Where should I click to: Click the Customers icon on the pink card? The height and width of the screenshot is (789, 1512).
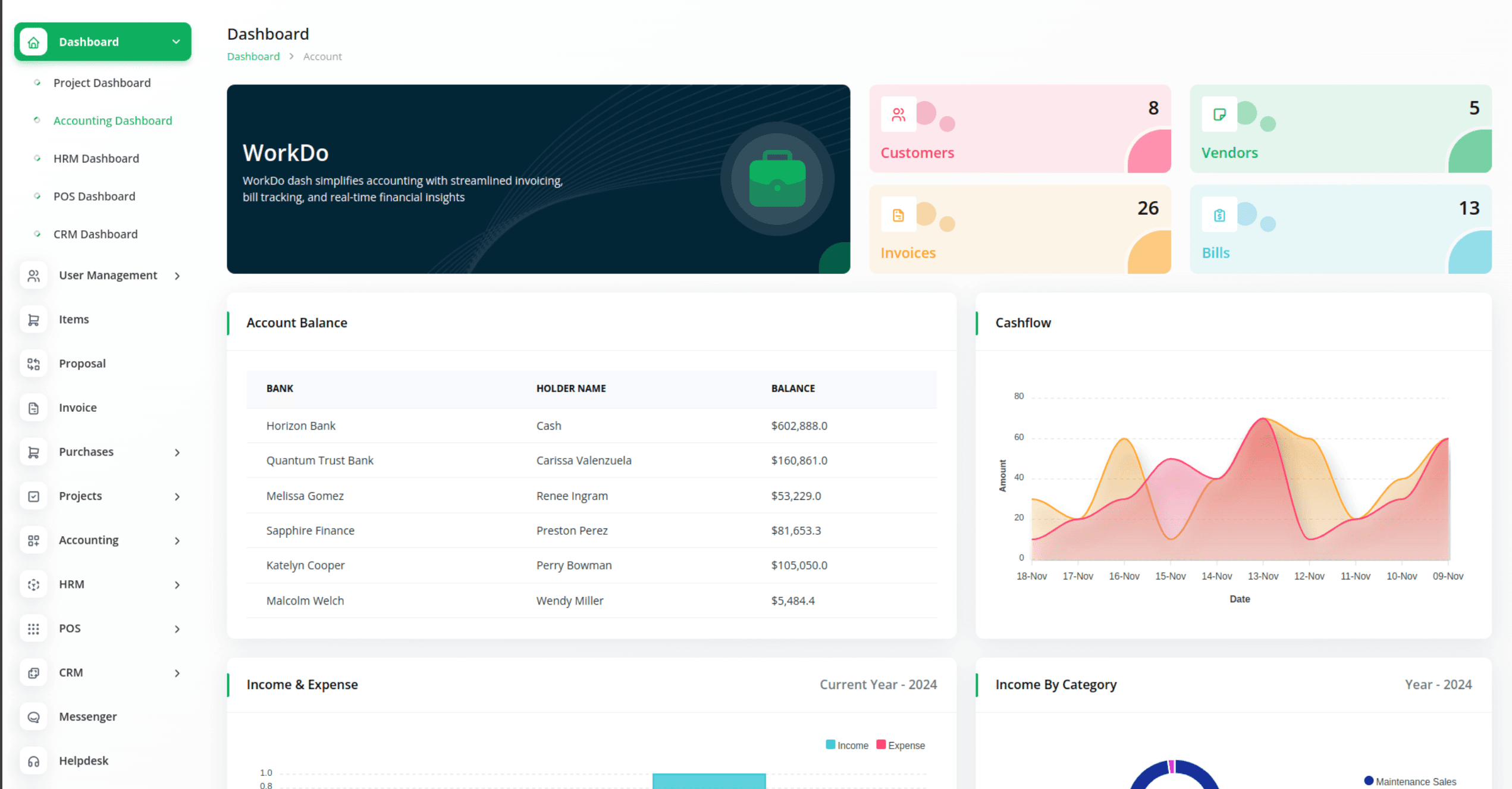coord(898,114)
